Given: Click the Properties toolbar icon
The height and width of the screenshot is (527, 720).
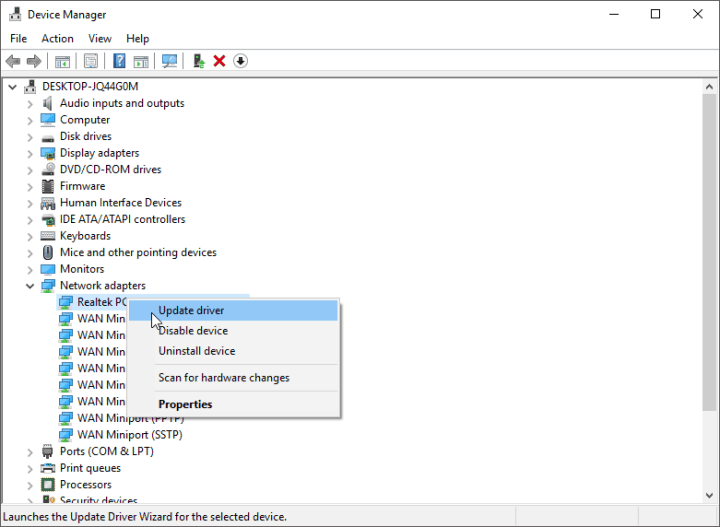Looking at the screenshot, I should 91,61.
